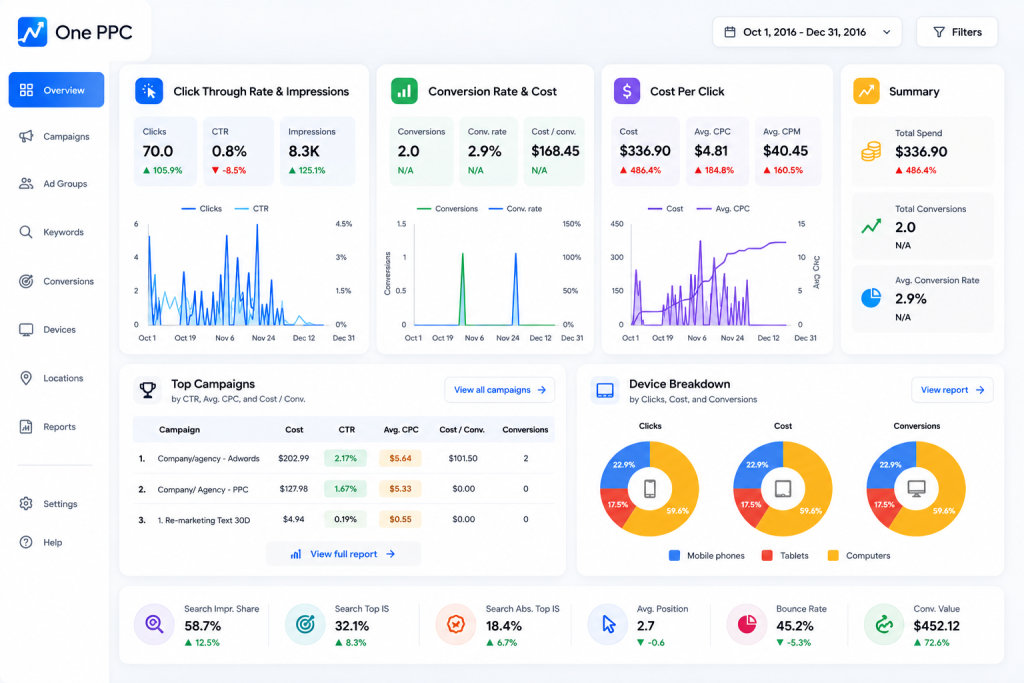Image resolution: width=1024 pixels, height=683 pixels.
Task: Click the Search Top IS target icon
Action: coord(305,624)
